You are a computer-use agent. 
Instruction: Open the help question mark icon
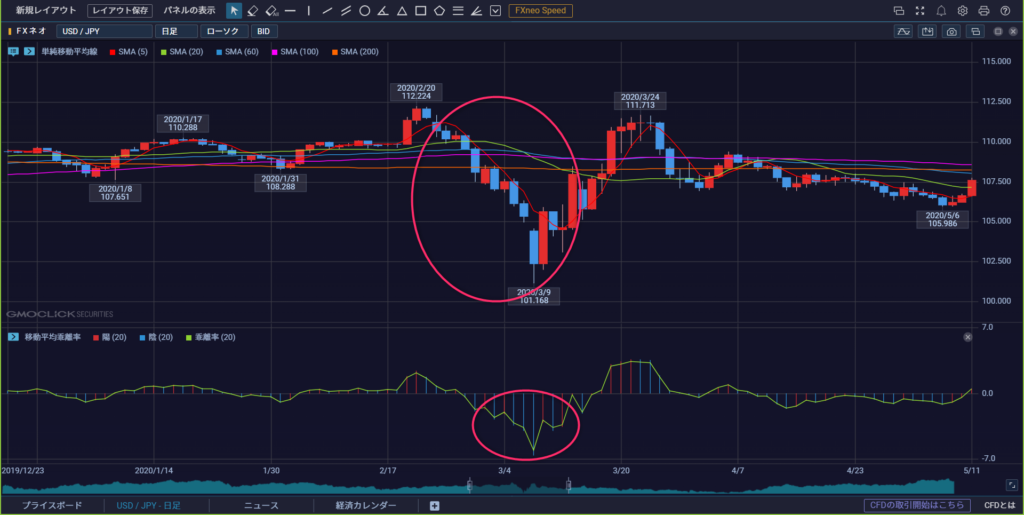1004,10
